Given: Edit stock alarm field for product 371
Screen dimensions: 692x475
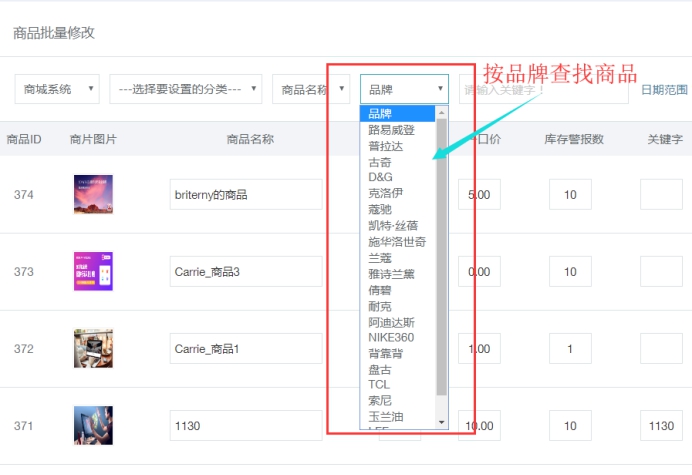Looking at the screenshot, I should pos(570,426).
